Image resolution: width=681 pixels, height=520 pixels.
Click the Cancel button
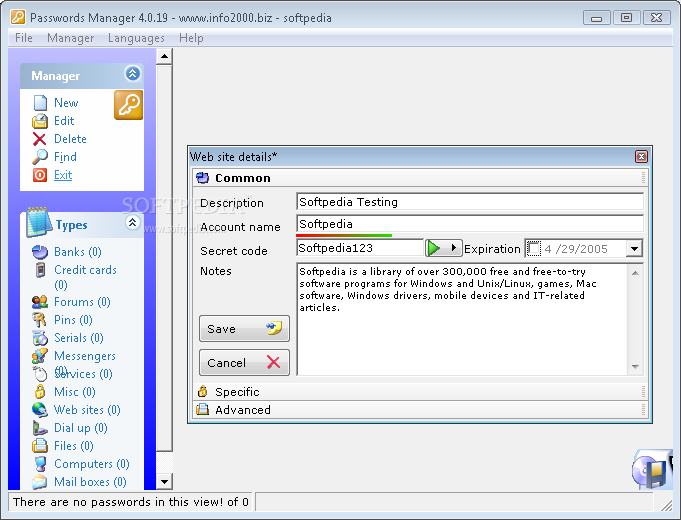point(245,363)
